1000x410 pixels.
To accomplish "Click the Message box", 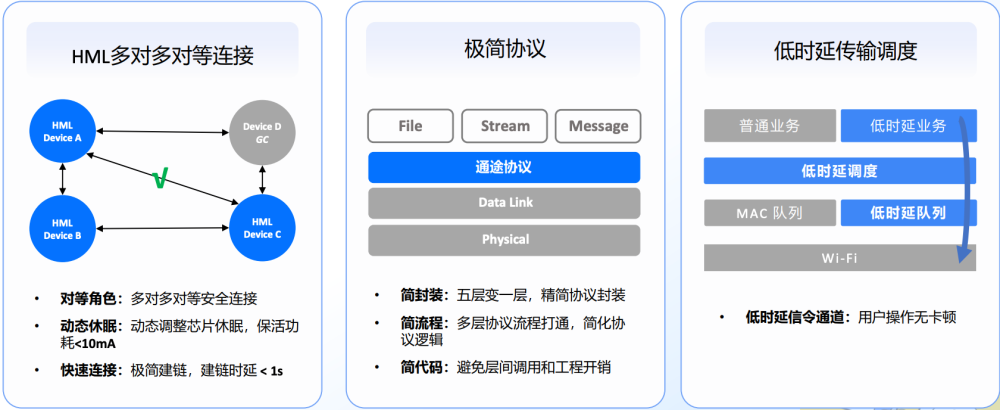I will pyautogui.click(x=598, y=126).
